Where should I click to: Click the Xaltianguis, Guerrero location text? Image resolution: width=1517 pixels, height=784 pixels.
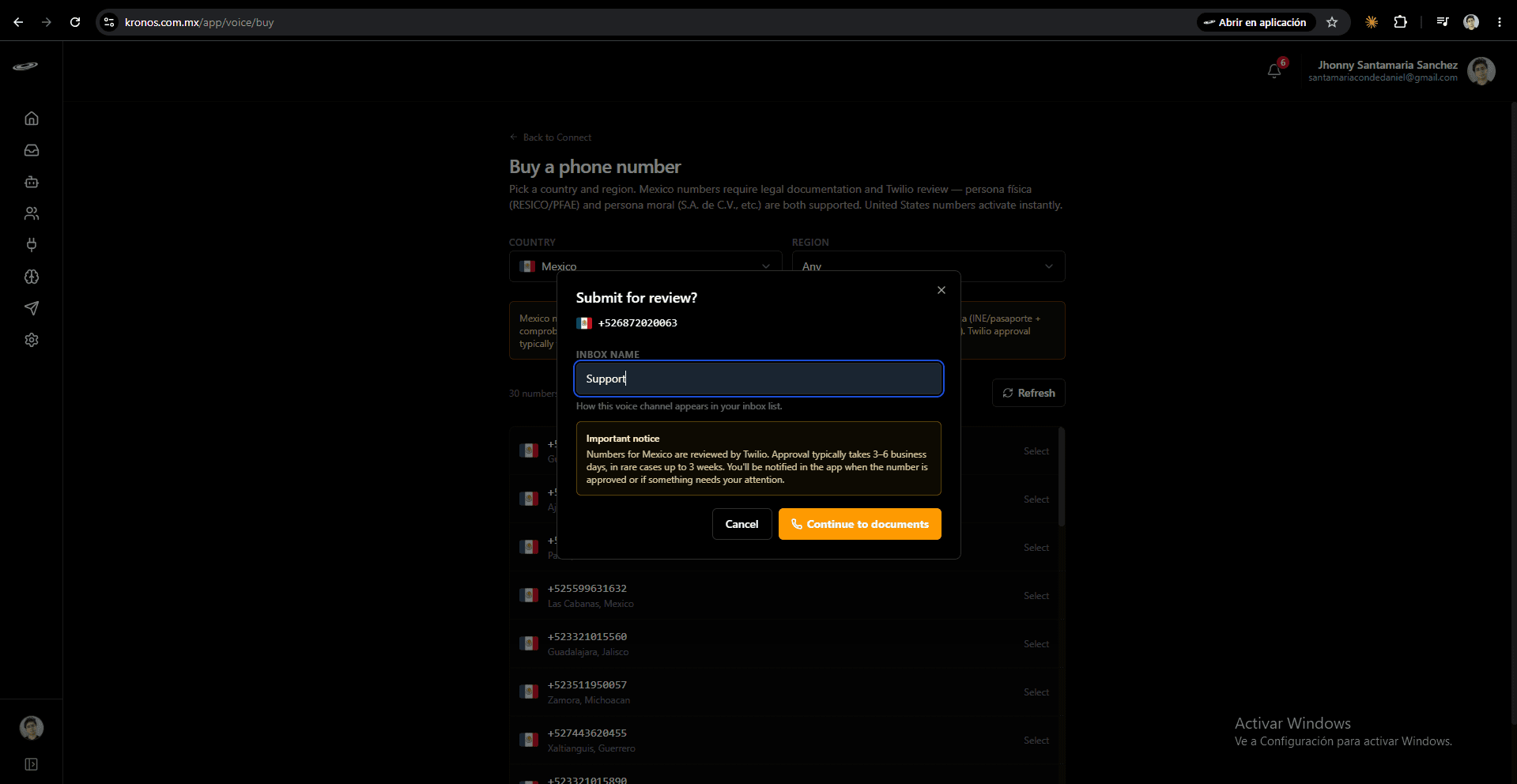[x=591, y=748]
